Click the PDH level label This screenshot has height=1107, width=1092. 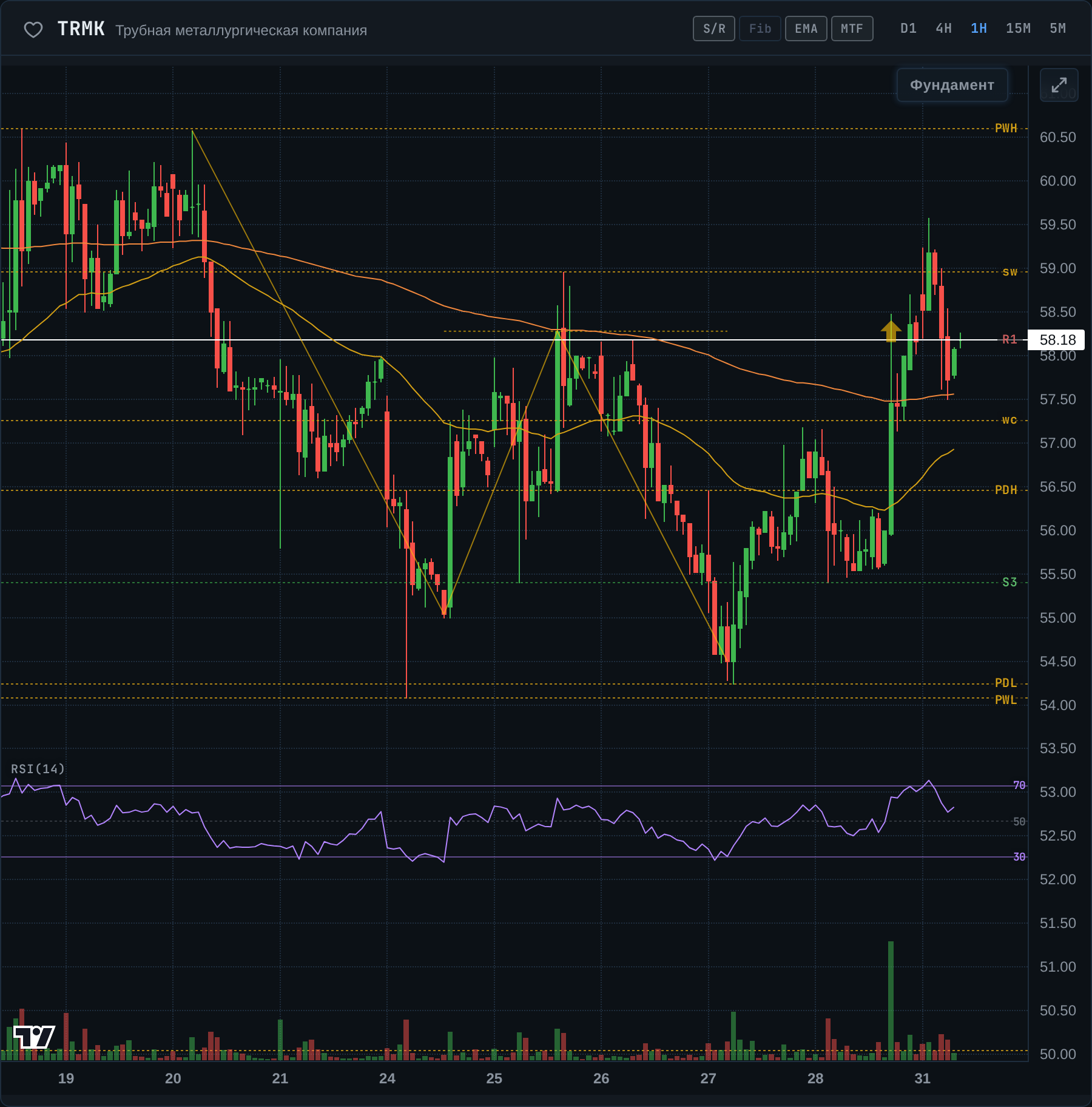pos(1006,490)
